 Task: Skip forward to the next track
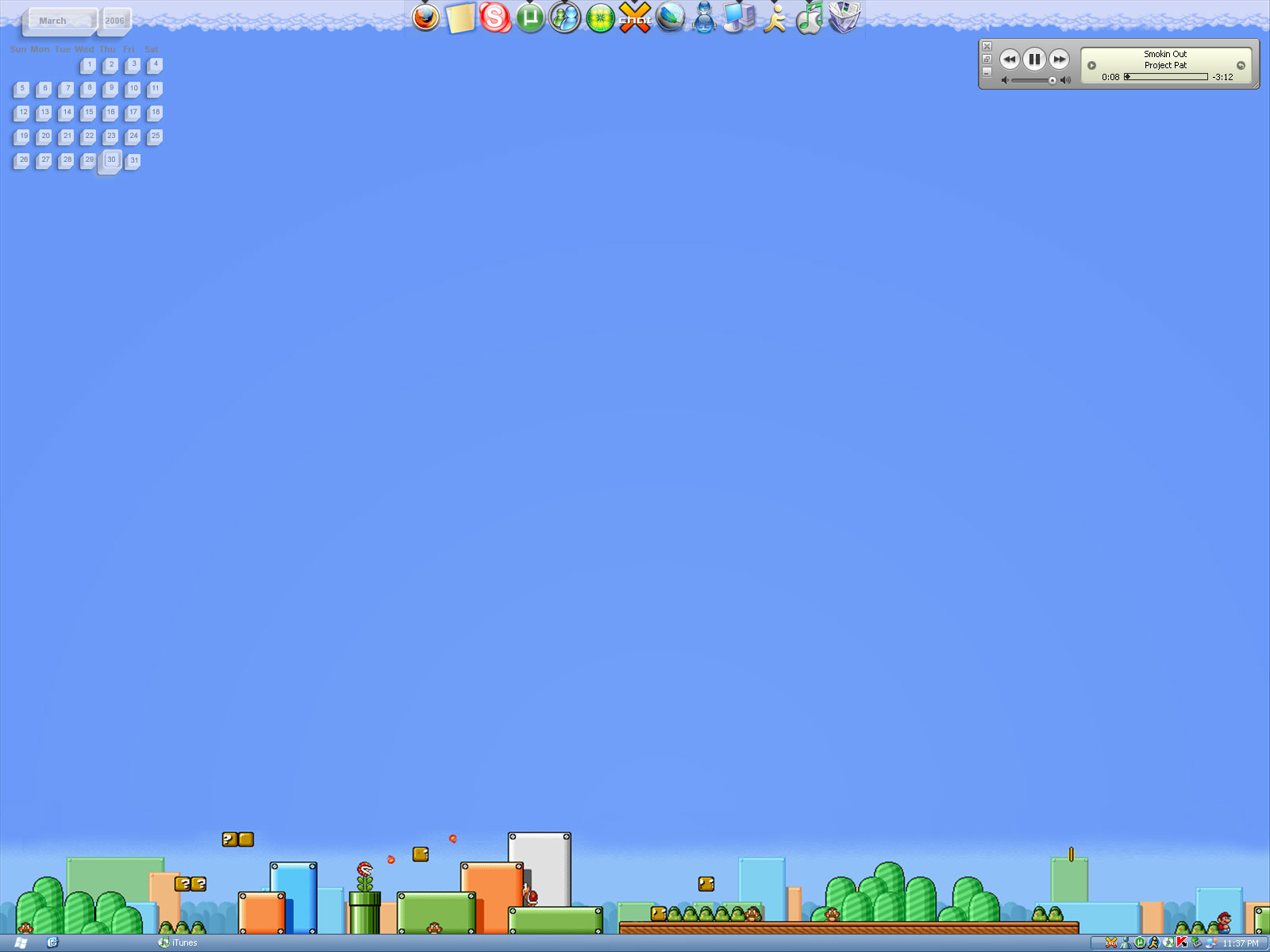[x=1060, y=59]
